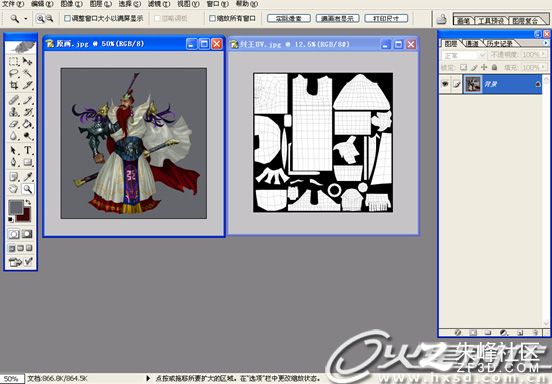The width and height of the screenshot is (552, 384).
Task: Switch to Full Screen Mode
Action: (29, 248)
